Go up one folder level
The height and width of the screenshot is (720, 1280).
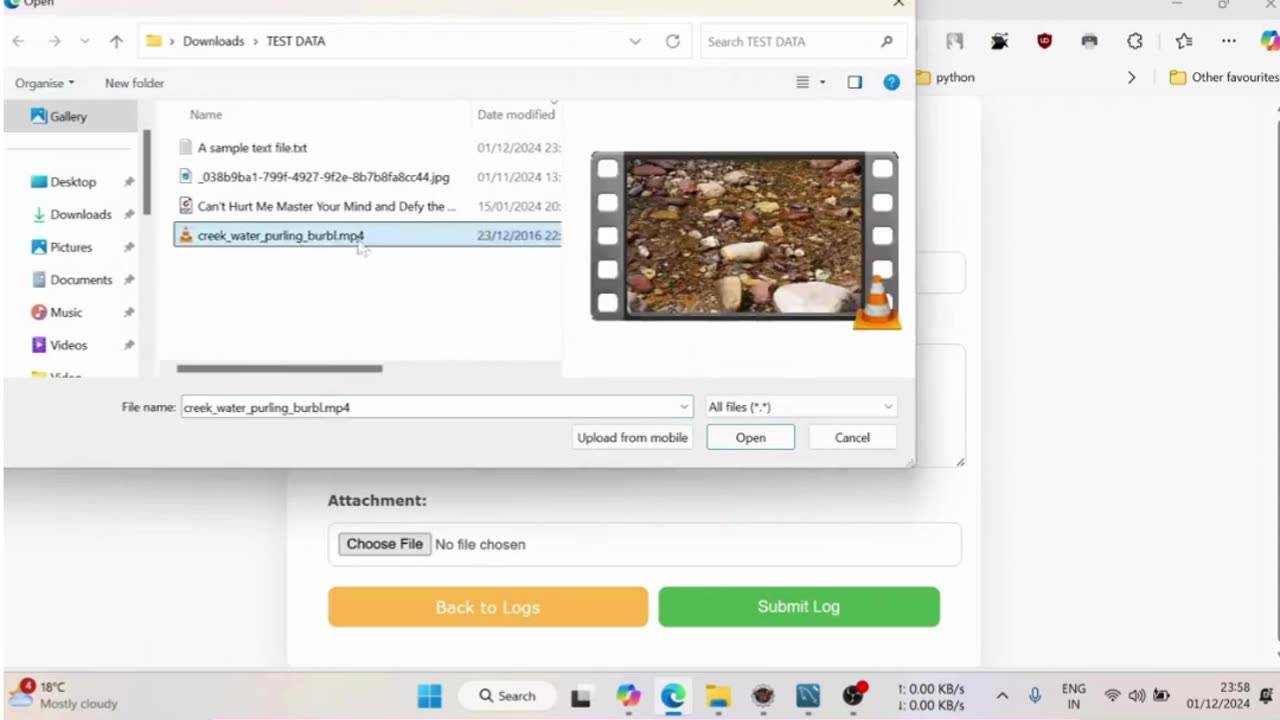[116, 41]
